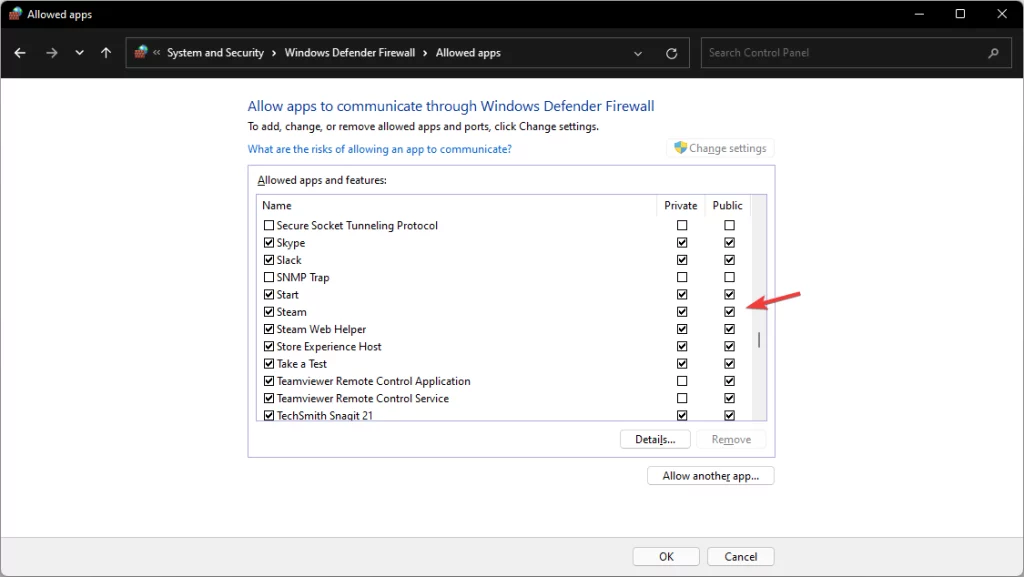Open the risks of allowing apps link
The height and width of the screenshot is (577, 1024).
point(380,148)
